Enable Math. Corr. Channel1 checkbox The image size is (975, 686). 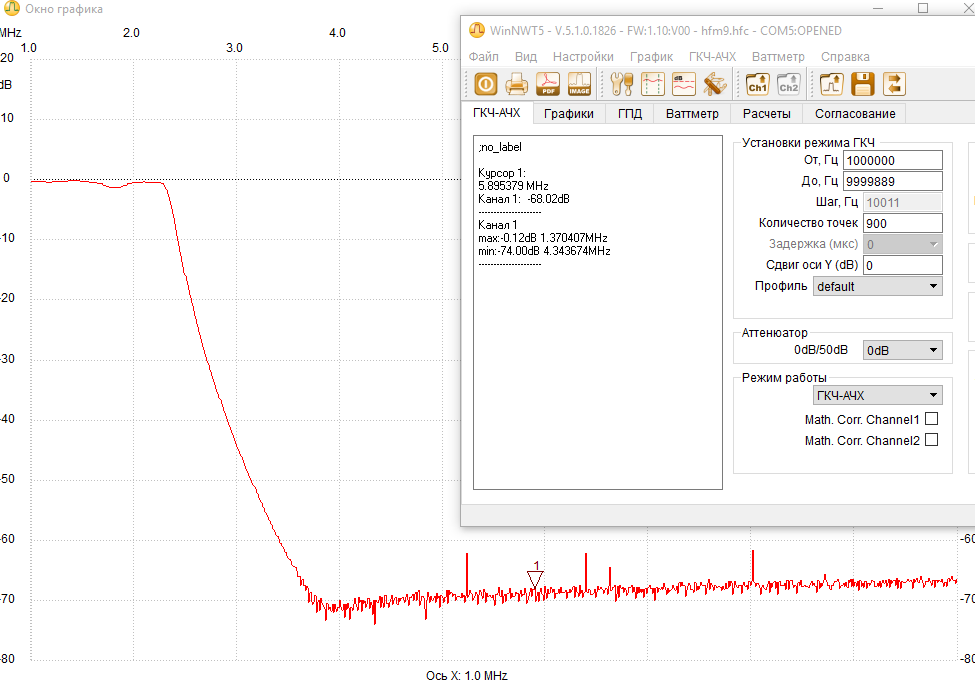coord(931,419)
